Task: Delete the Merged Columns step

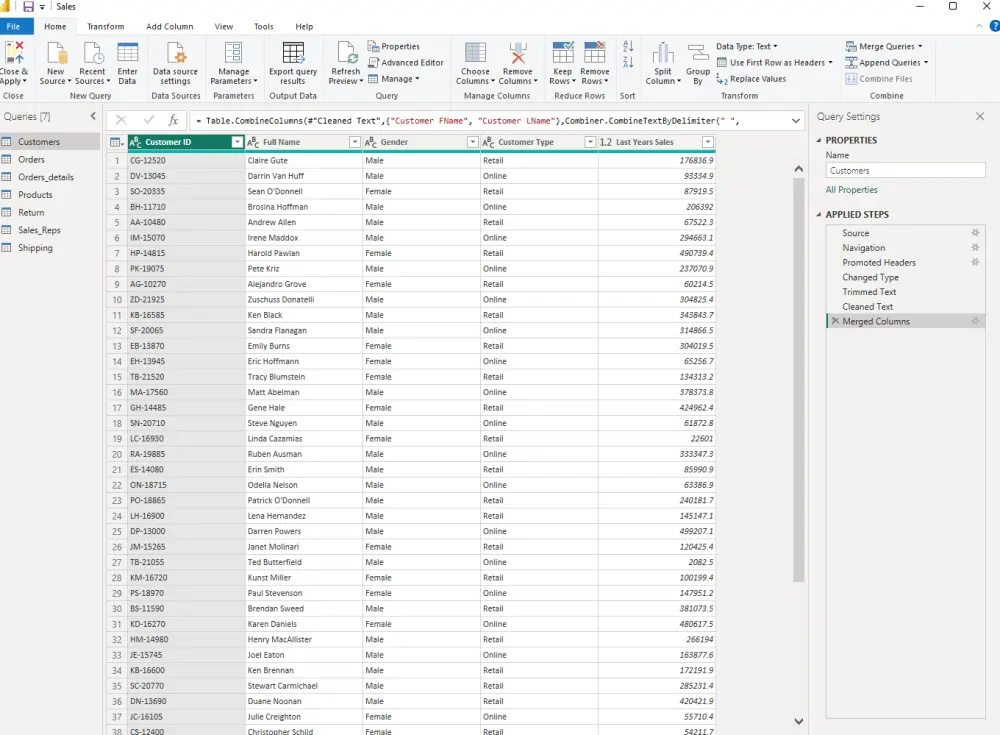Action: coord(835,321)
